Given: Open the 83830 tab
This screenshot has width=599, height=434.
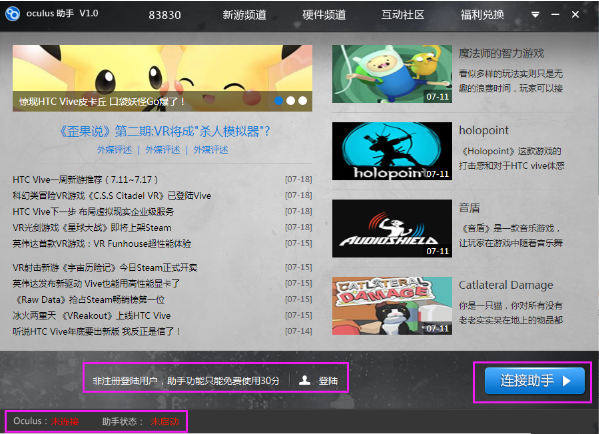Looking at the screenshot, I should click(165, 15).
